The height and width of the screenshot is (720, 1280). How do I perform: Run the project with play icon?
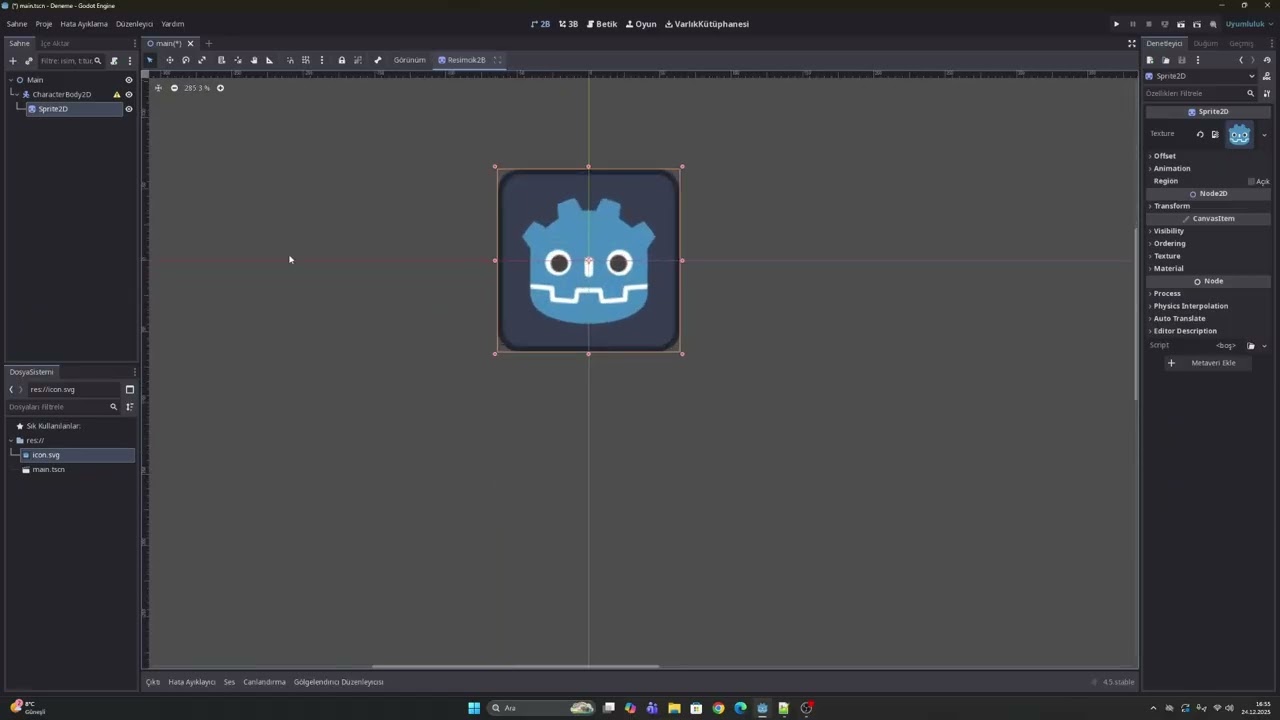1116,24
